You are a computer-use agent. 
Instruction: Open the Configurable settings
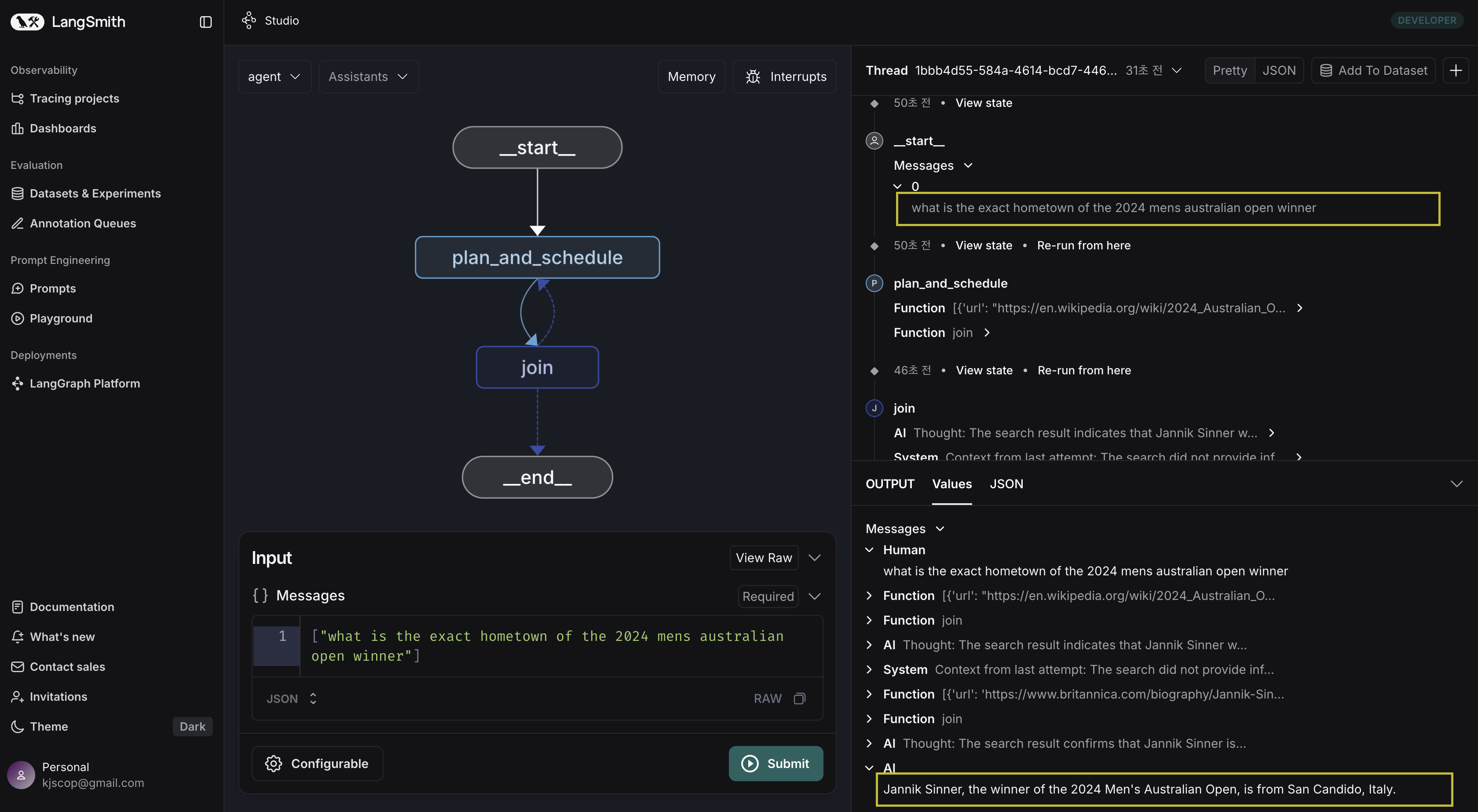pyautogui.click(x=317, y=763)
